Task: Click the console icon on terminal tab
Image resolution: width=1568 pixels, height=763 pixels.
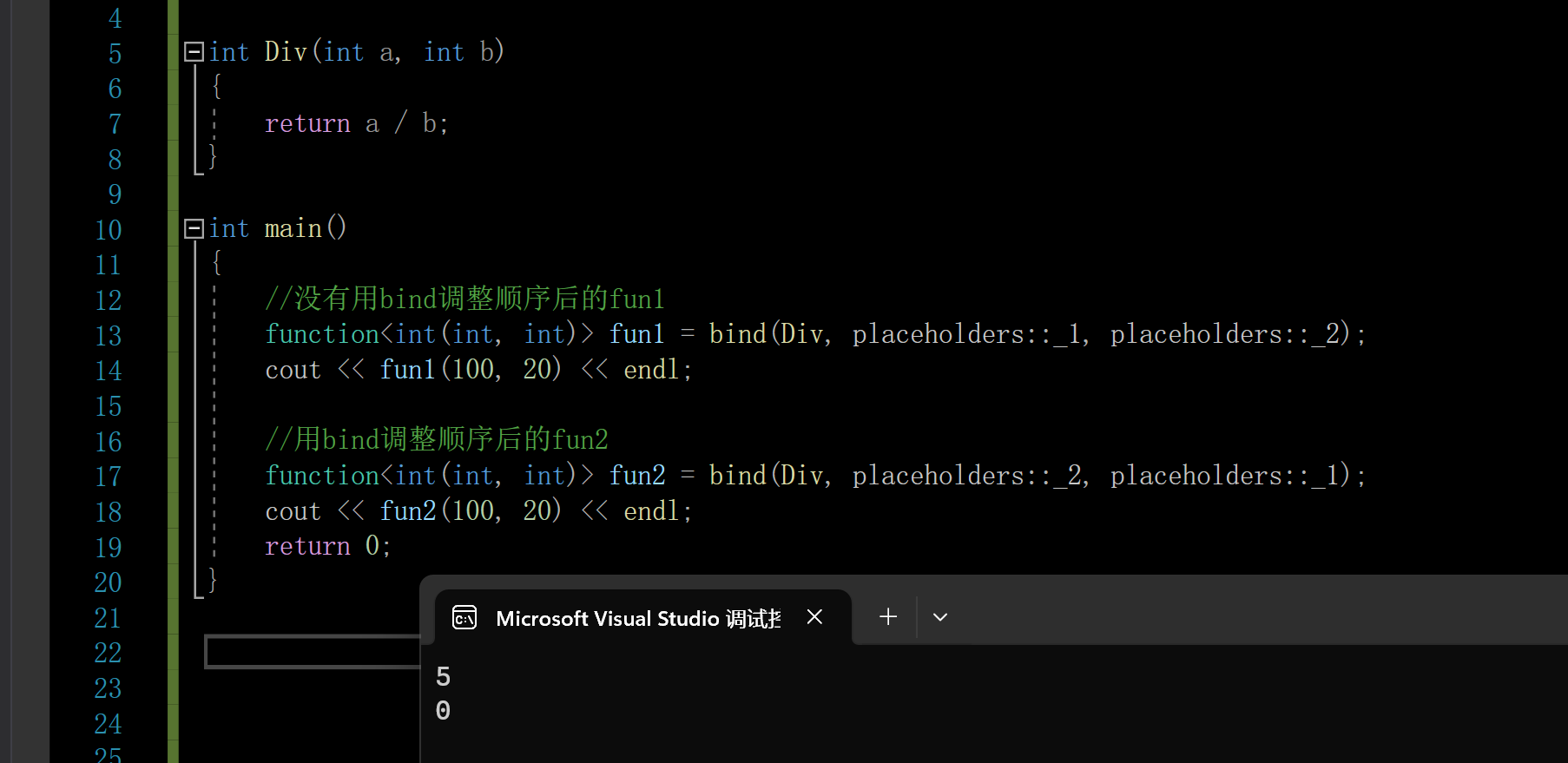Action: coord(464,617)
